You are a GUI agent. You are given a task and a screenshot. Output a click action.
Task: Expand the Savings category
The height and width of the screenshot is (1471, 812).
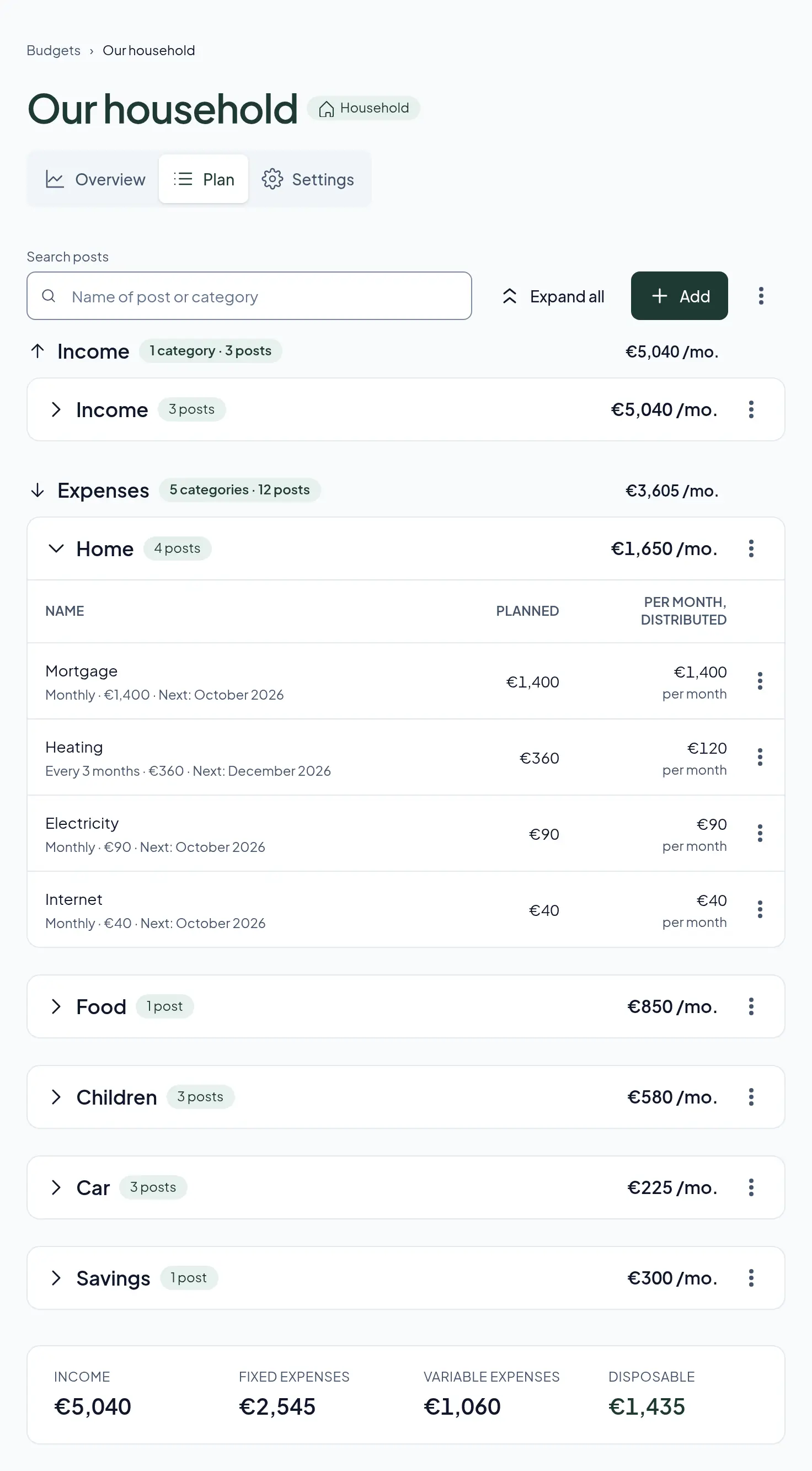56,1278
